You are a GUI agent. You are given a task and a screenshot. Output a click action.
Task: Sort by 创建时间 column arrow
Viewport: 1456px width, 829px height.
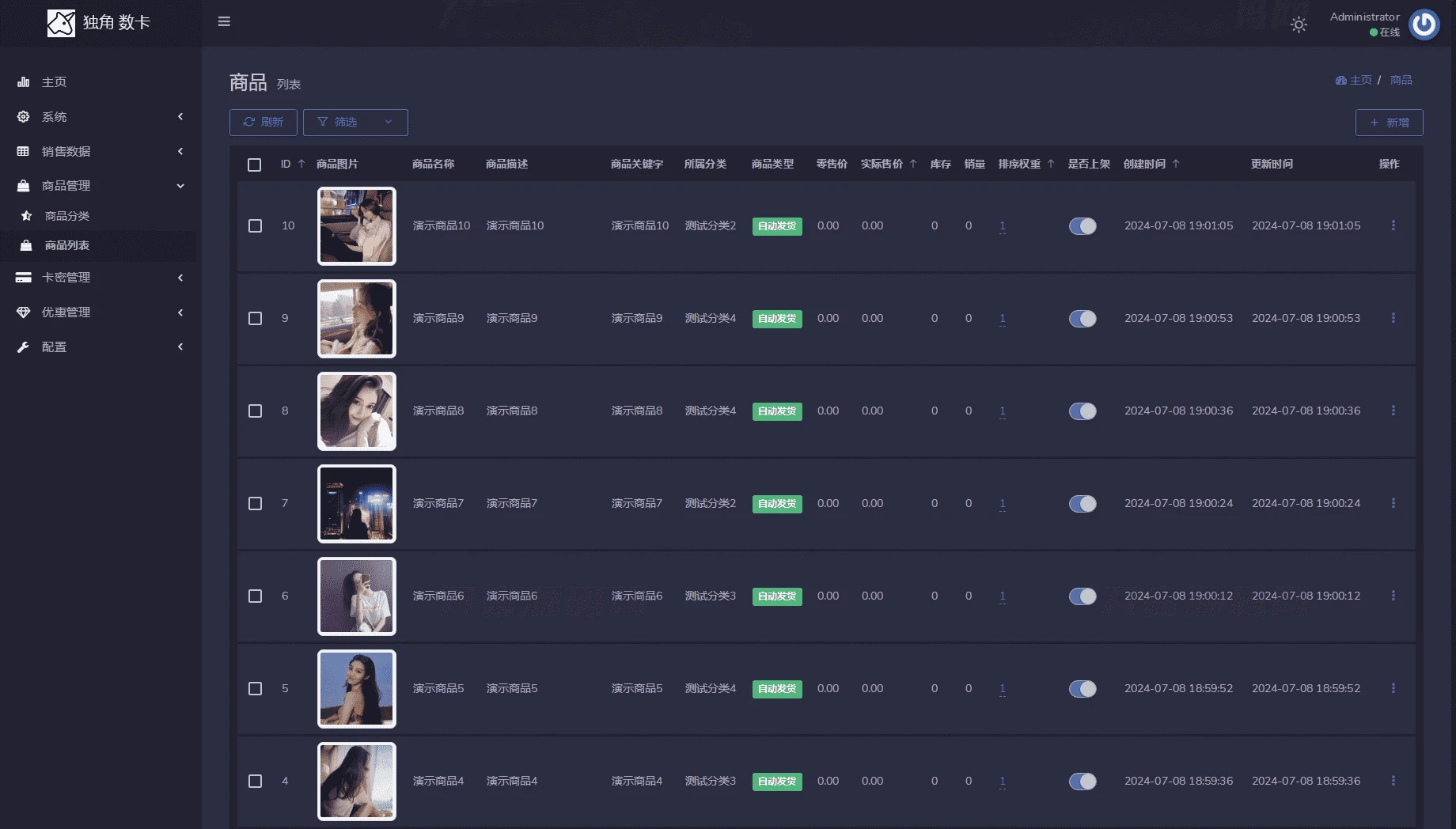pyautogui.click(x=1176, y=164)
